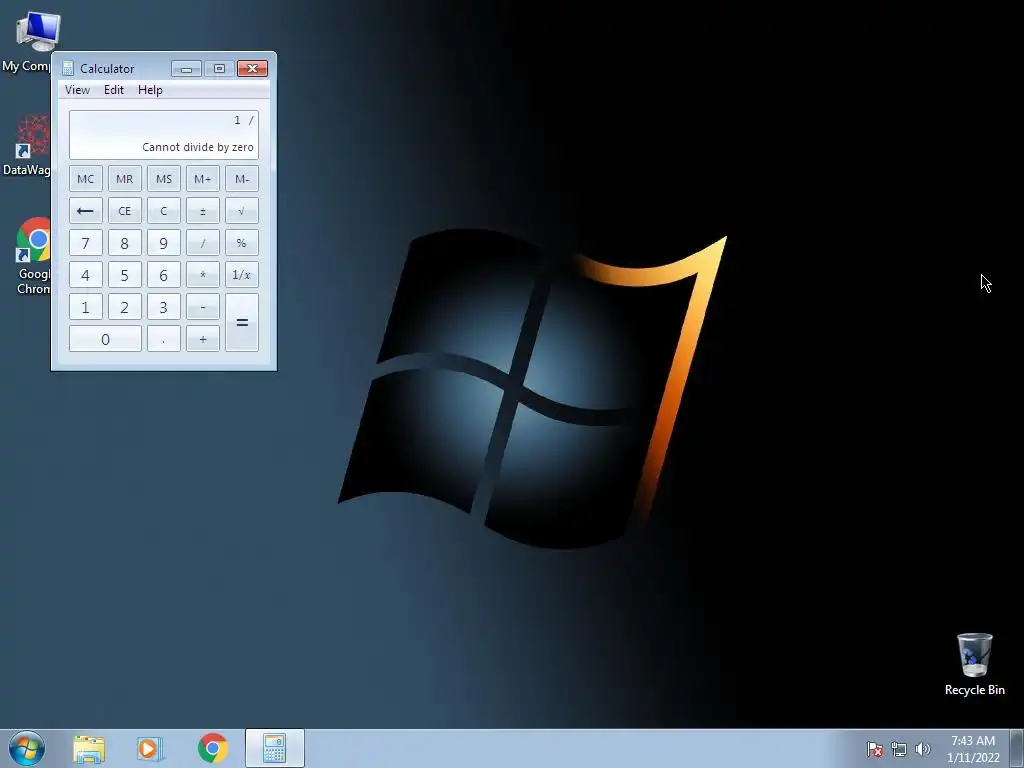Screen dimensions: 1024x768
Task: Close the Calculator window
Action: [253, 69]
